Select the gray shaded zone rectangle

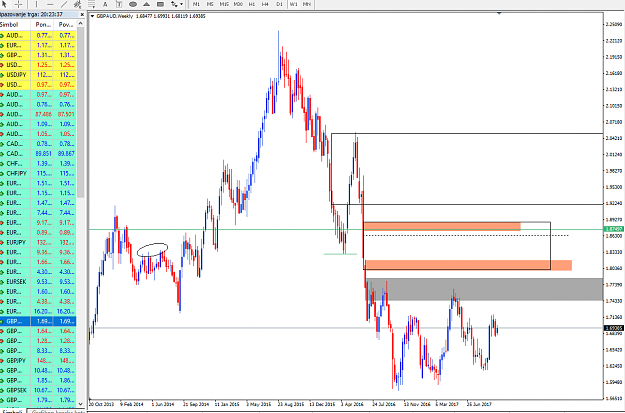[484, 289]
